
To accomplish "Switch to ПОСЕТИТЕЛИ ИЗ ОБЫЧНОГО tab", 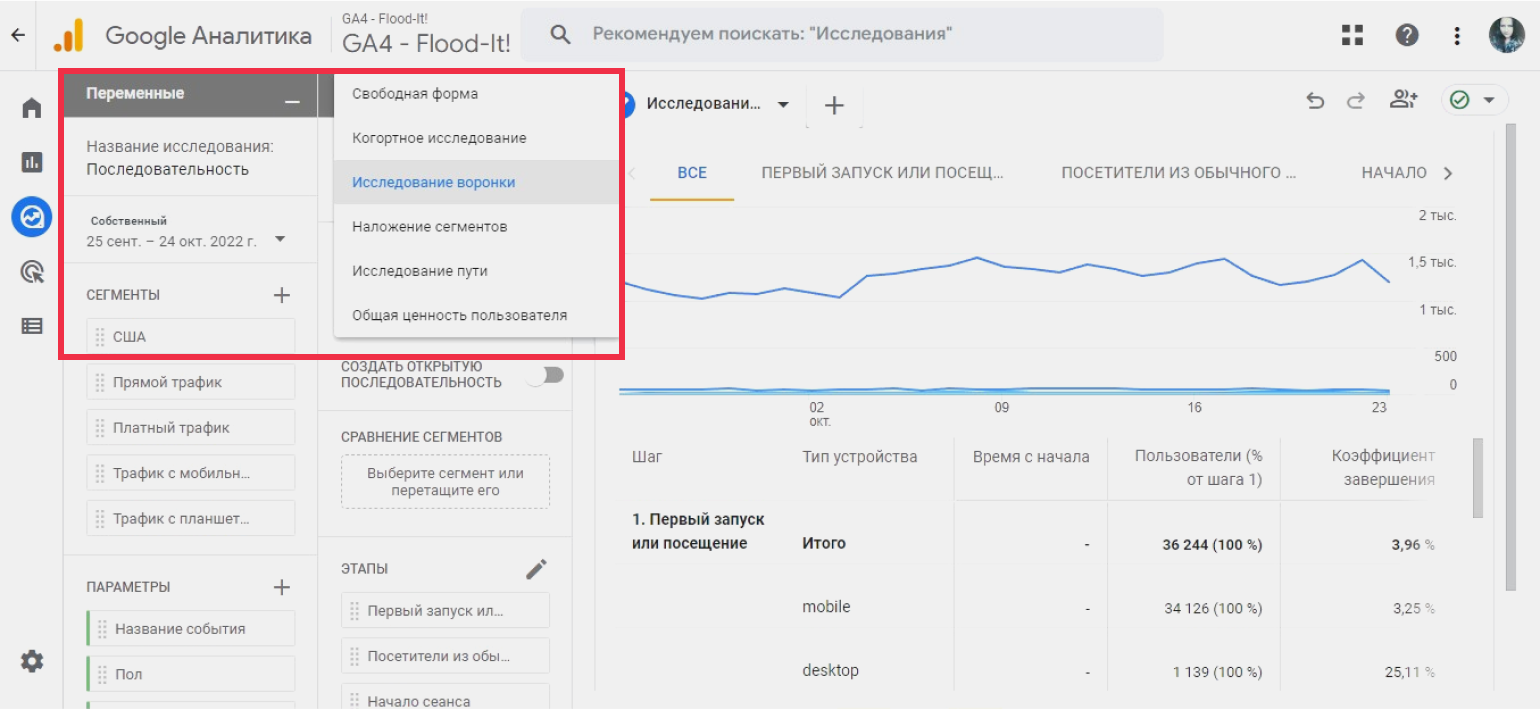I will 1179,173.
